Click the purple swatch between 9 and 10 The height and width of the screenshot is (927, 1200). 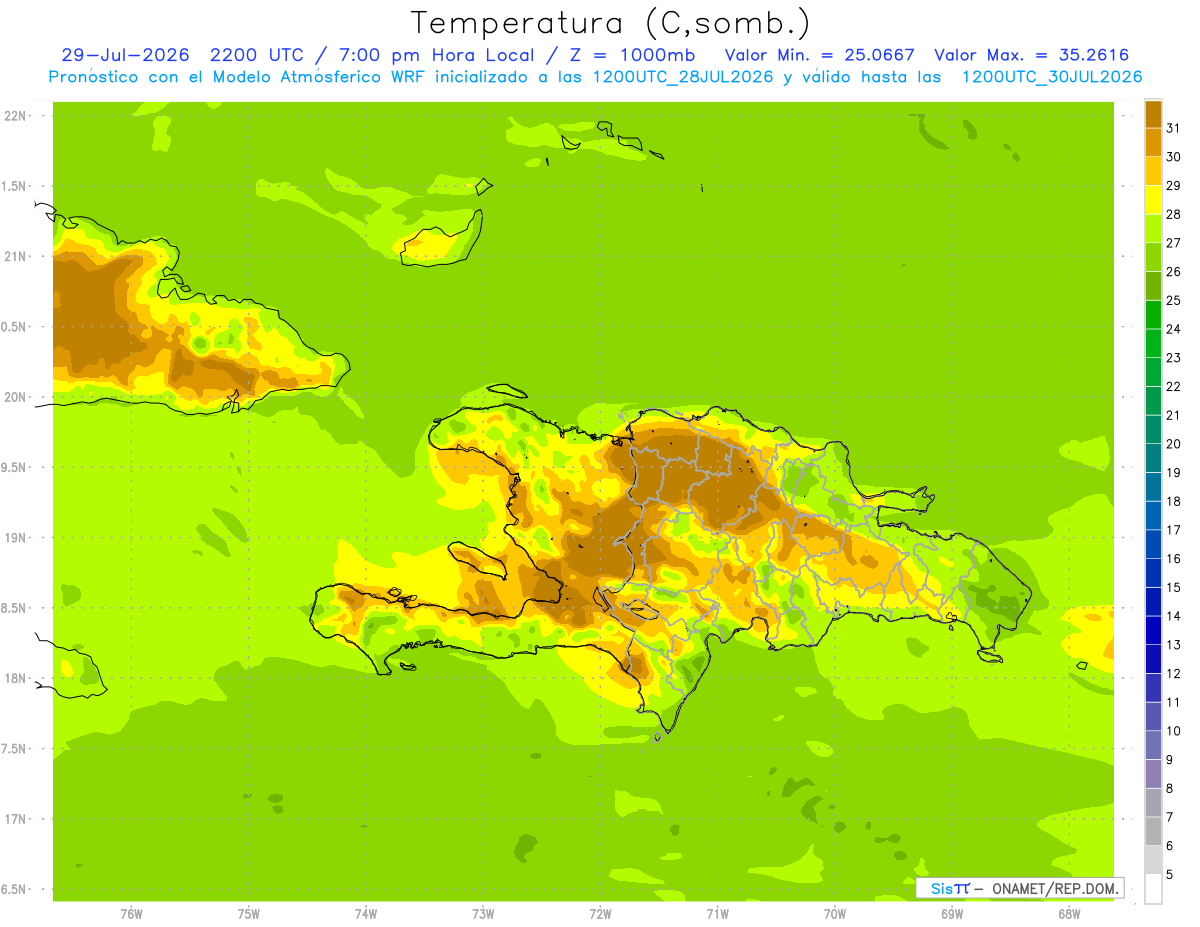coord(1153,745)
